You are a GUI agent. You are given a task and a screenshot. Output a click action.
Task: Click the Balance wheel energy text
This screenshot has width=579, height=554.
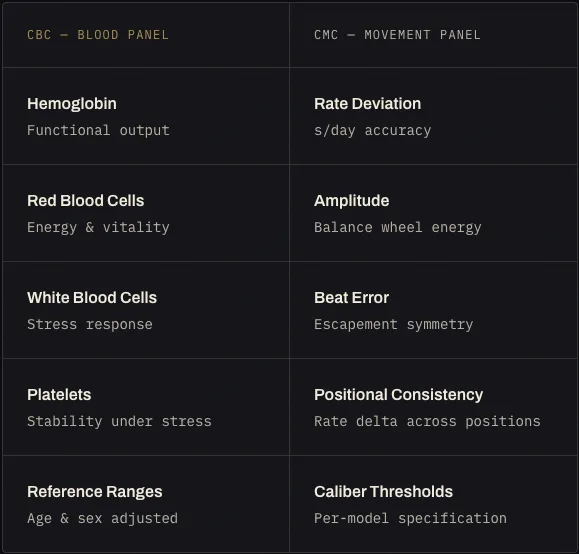pos(398,228)
